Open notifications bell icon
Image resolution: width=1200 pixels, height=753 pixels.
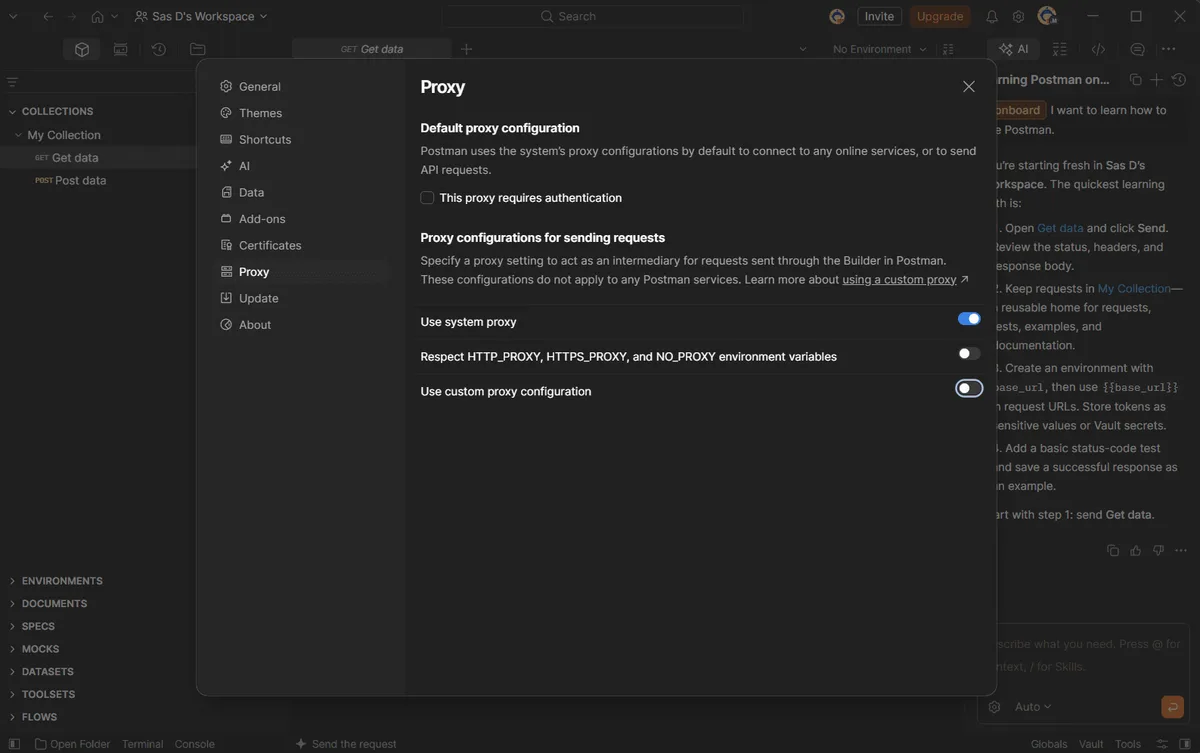(x=992, y=16)
